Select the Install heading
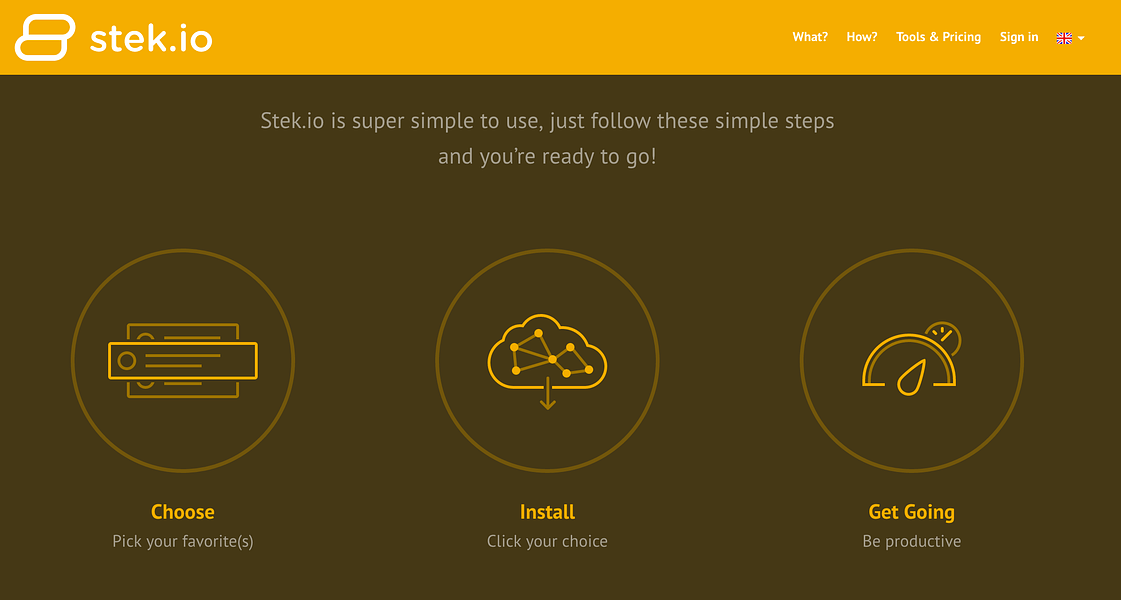 pos(548,512)
